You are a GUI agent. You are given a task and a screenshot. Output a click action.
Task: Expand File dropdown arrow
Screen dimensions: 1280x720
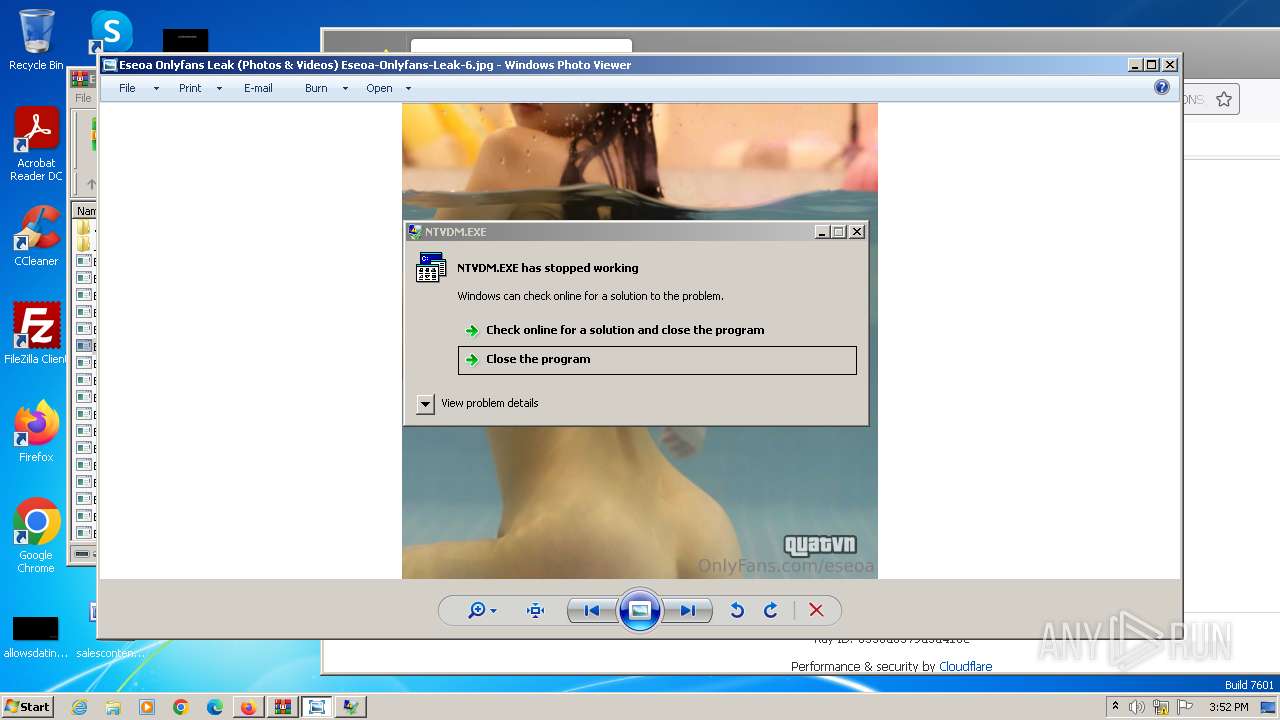pos(156,89)
